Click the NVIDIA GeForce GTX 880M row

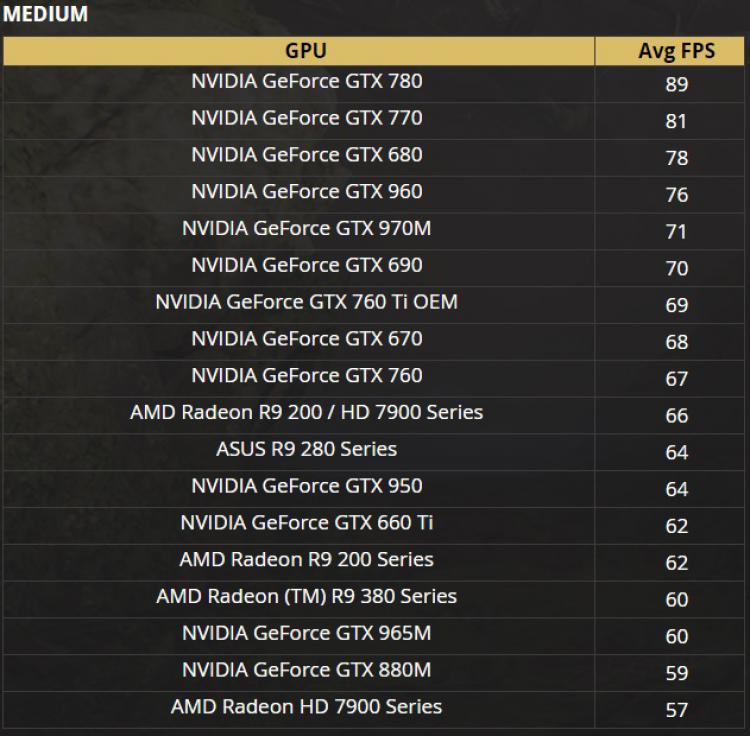pos(306,670)
